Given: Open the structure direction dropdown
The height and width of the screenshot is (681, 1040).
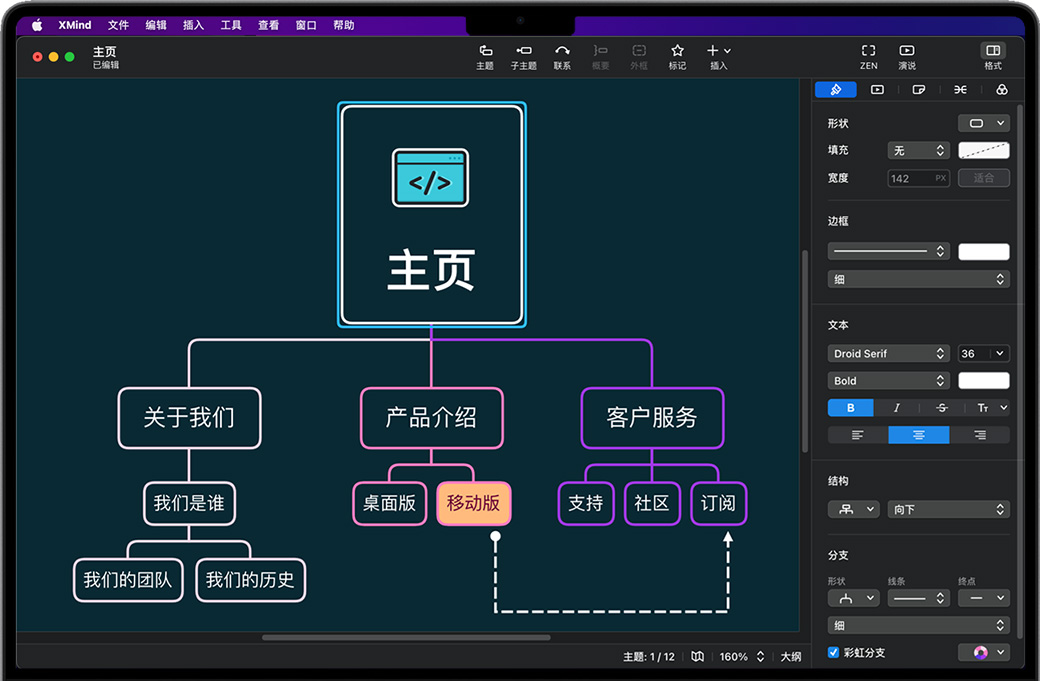Looking at the screenshot, I should click(948, 510).
